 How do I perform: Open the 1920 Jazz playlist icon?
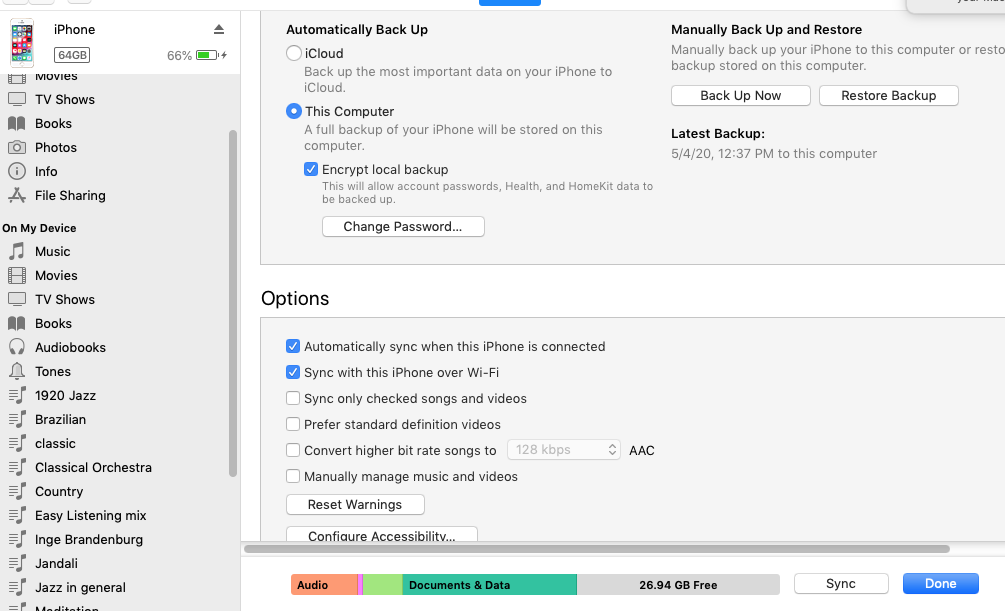pyautogui.click(x=17, y=395)
